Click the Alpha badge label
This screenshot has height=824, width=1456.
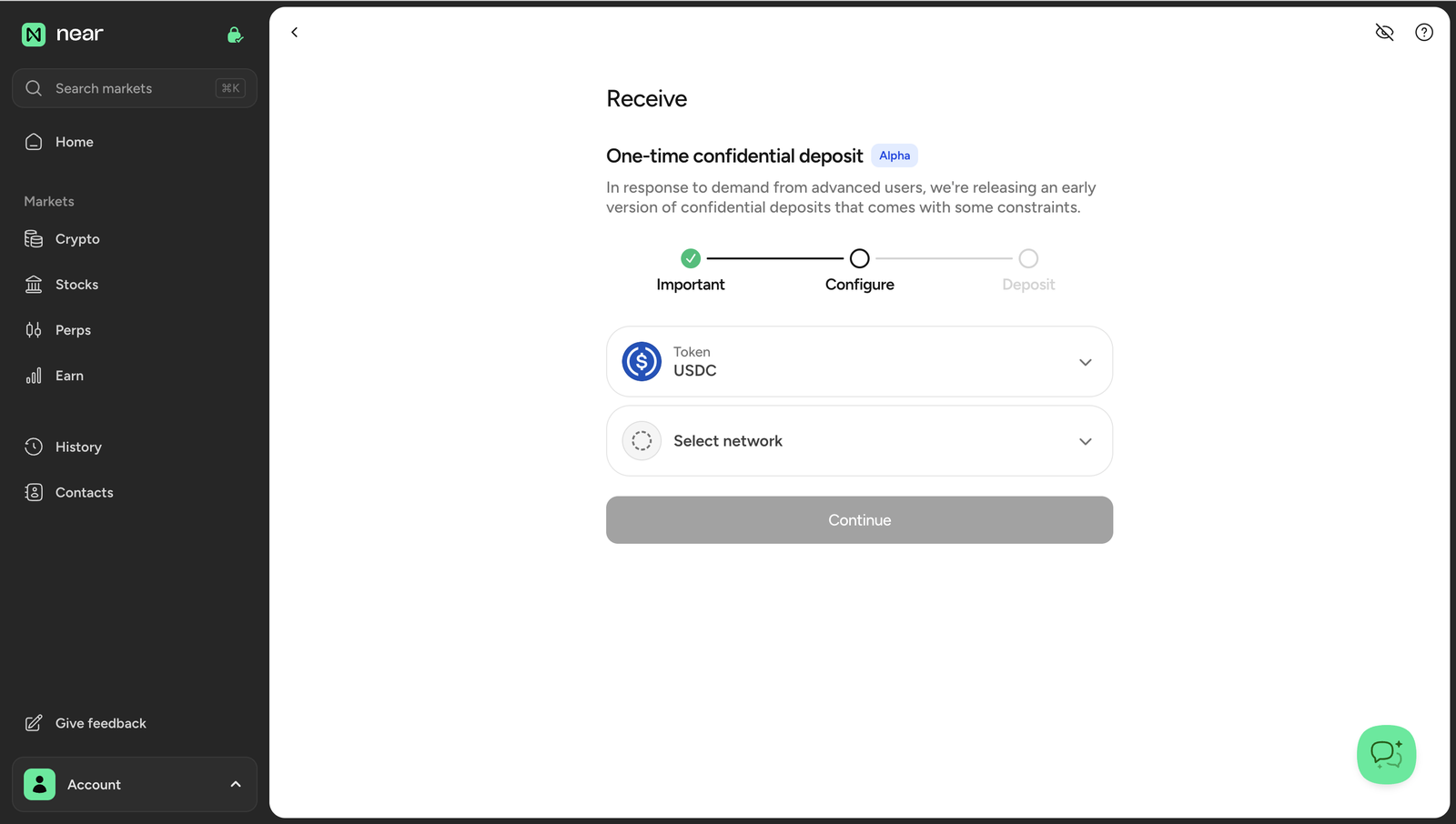click(895, 156)
